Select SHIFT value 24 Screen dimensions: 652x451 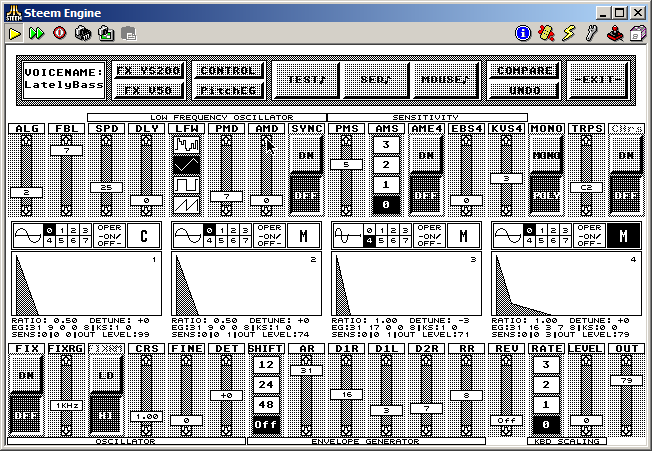(265, 384)
